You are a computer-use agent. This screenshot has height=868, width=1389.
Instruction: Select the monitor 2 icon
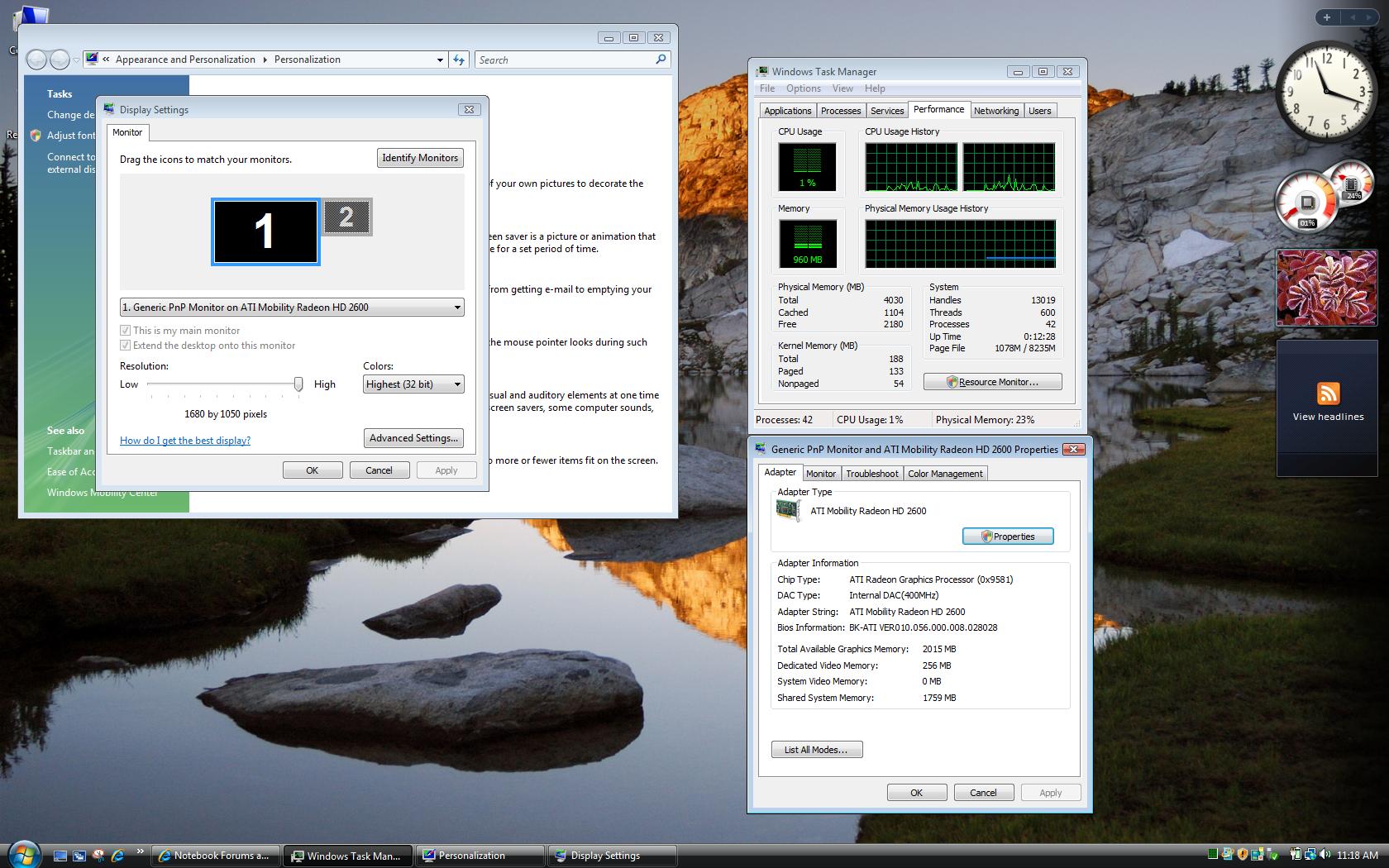(x=347, y=217)
